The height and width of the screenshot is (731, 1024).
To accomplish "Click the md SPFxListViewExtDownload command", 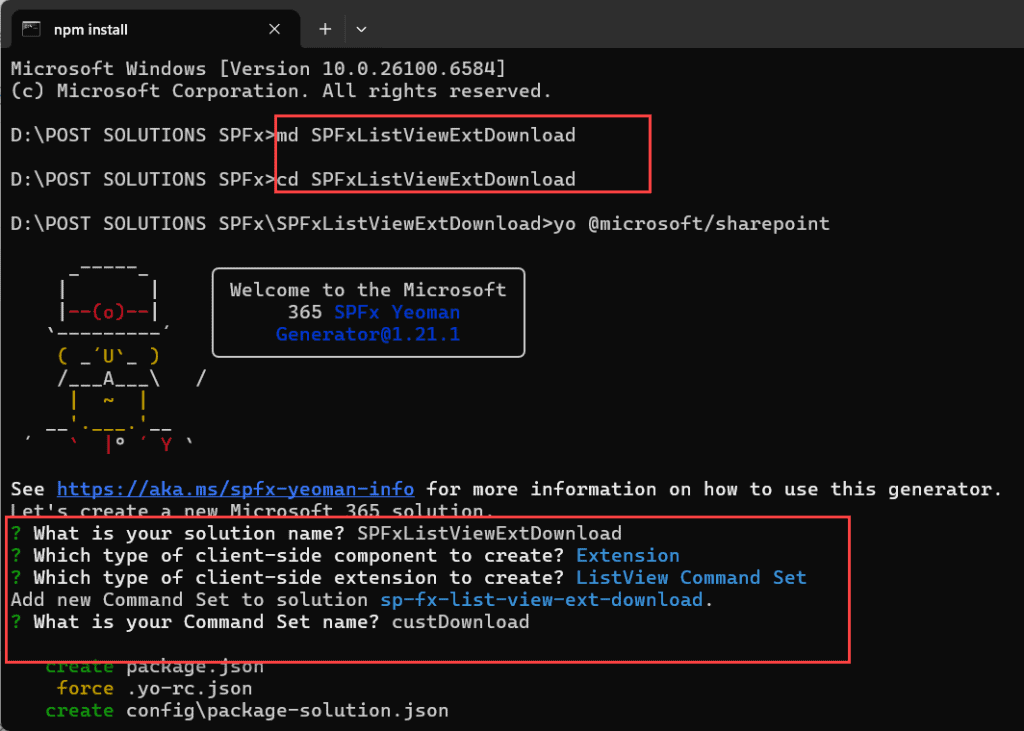I will click(x=426, y=135).
